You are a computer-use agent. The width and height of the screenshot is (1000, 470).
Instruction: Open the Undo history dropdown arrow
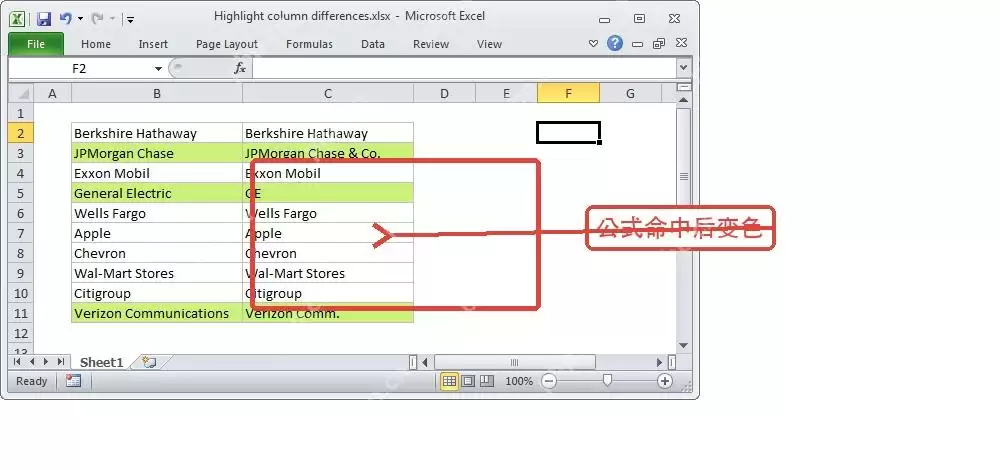tap(80, 19)
